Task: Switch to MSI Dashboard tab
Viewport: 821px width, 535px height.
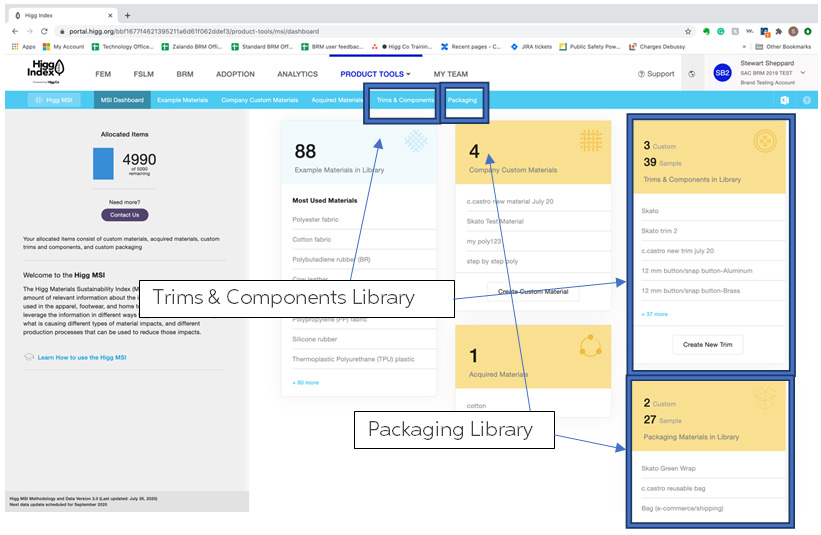Action: point(122,100)
